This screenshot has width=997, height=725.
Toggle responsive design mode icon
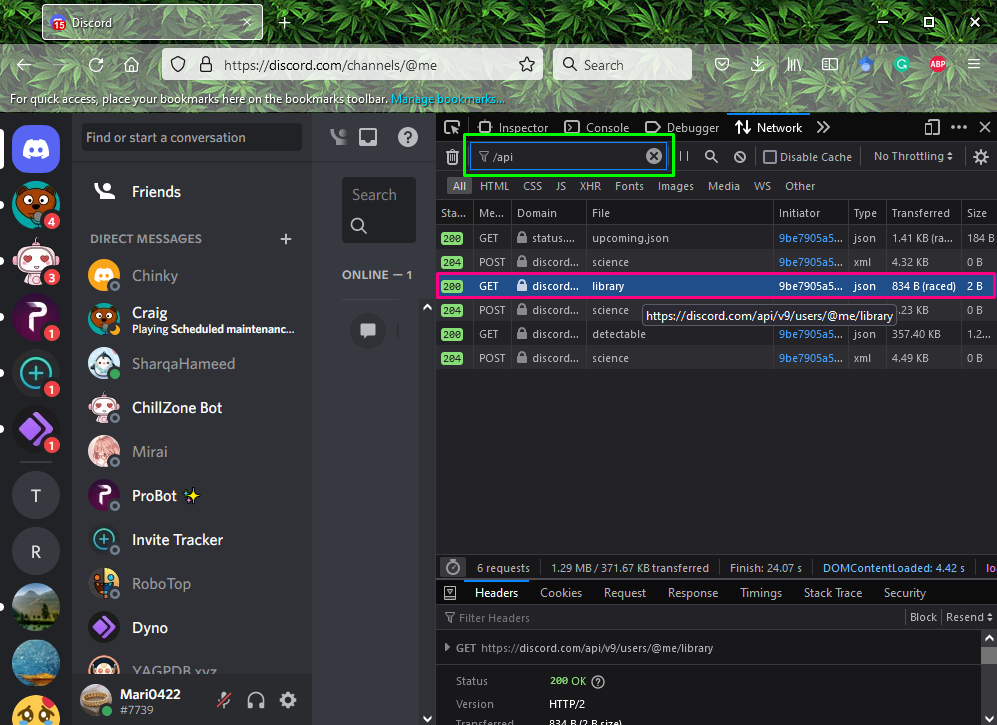[x=932, y=127]
